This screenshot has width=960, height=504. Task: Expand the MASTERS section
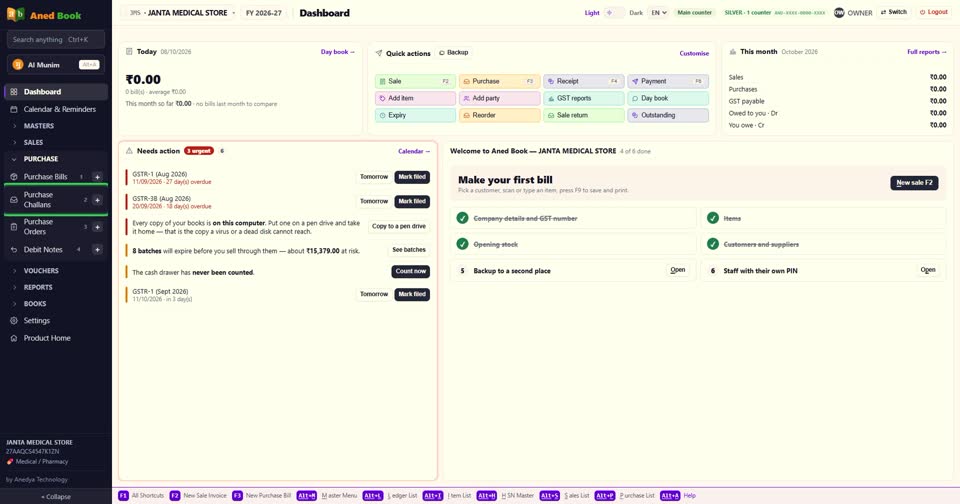[55, 126]
